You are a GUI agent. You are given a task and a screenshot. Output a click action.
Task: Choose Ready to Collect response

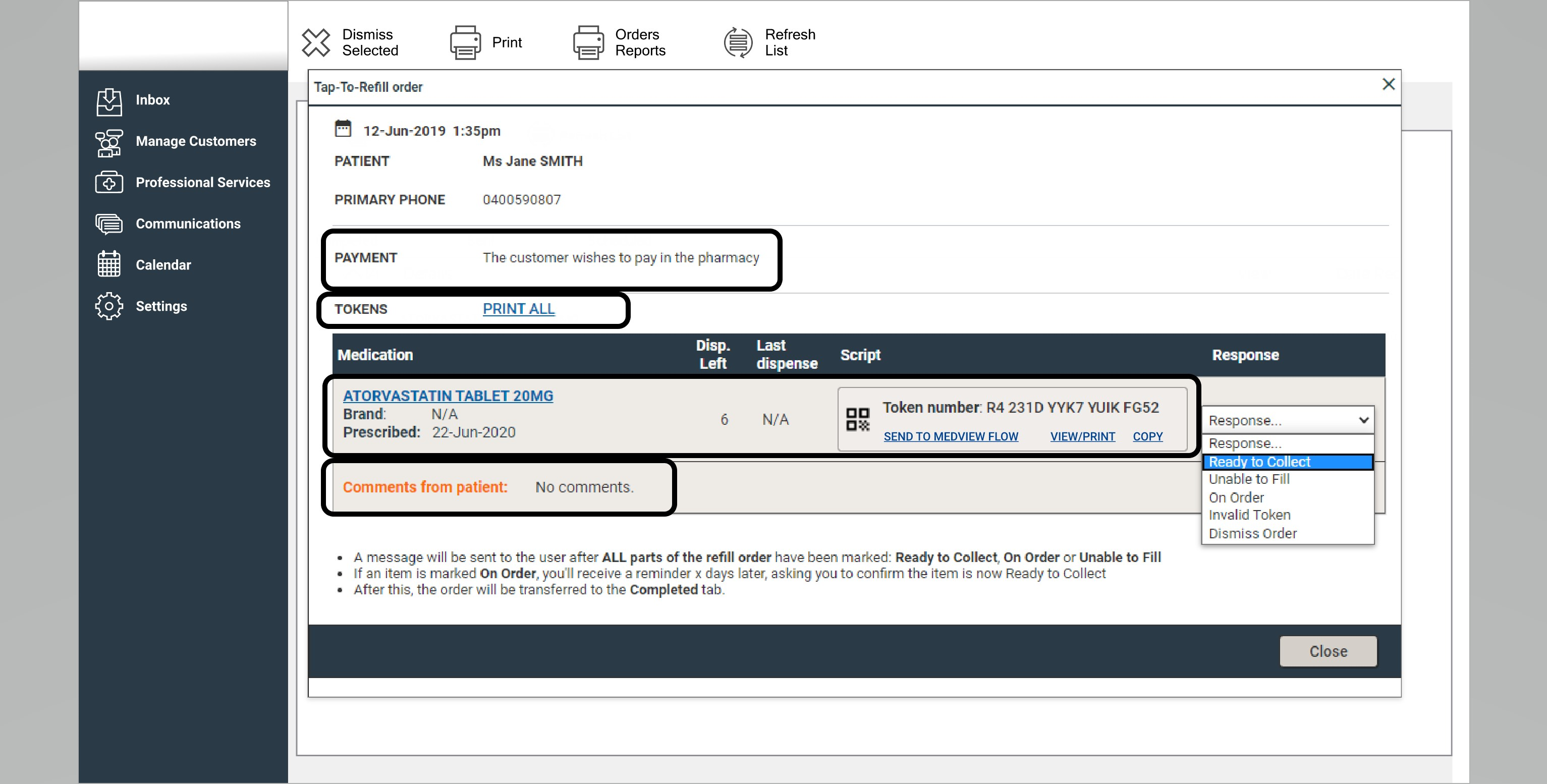tap(1288, 462)
